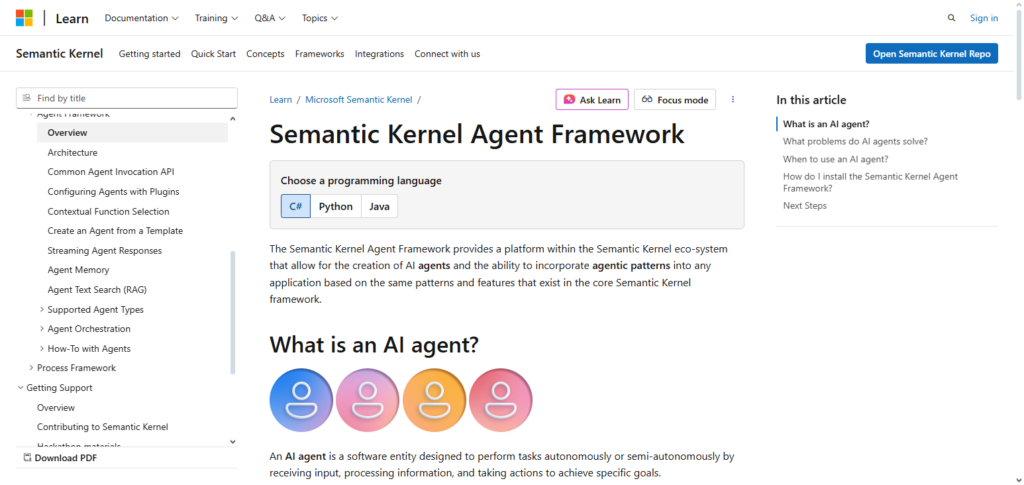The width and height of the screenshot is (1024, 485).
Task: Jump to When to use an AI agent?
Action: [836, 159]
